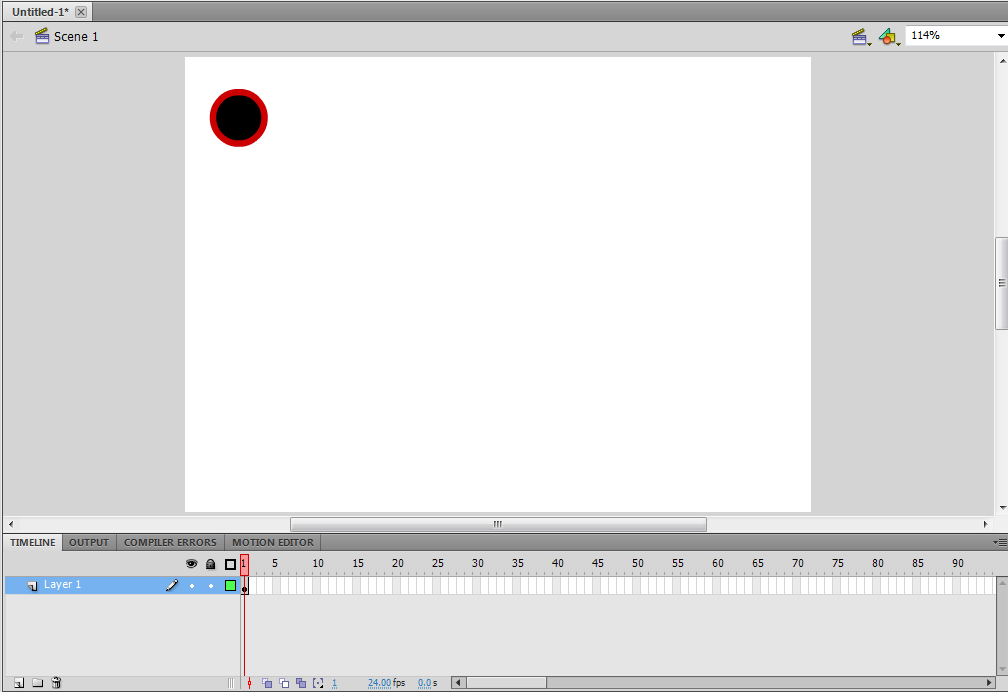Click the Scene 1 clapperboard icon

tap(42, 36)
